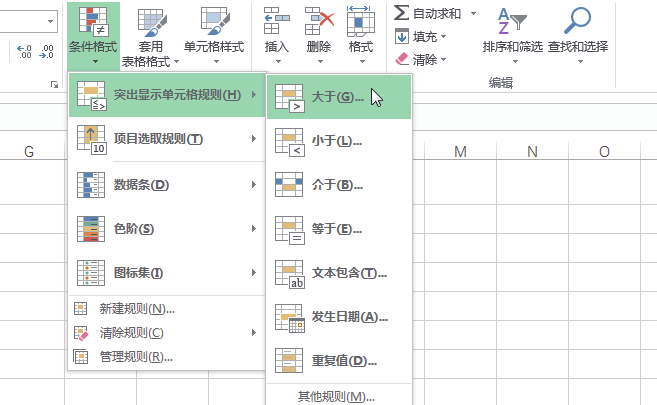This screenshot has height=405, width=657.
Task: Expand arrow beside 图标集(I)
Action: click(254, 273)
